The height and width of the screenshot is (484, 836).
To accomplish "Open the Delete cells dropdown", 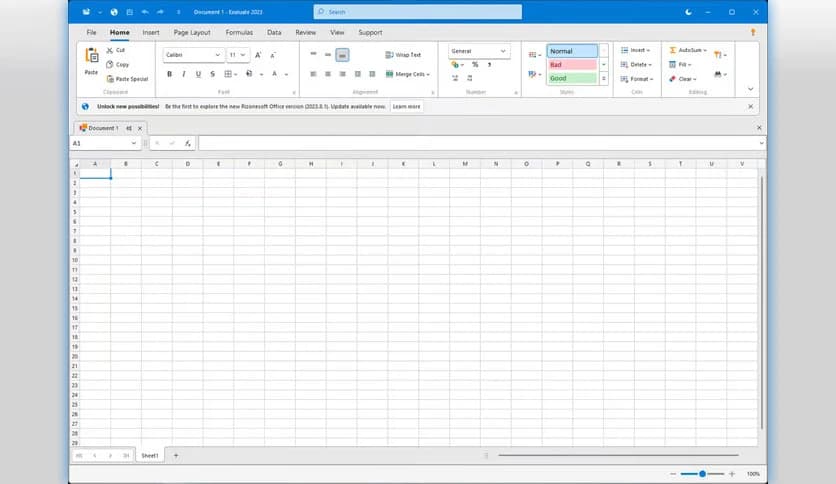I will (636, 64).
